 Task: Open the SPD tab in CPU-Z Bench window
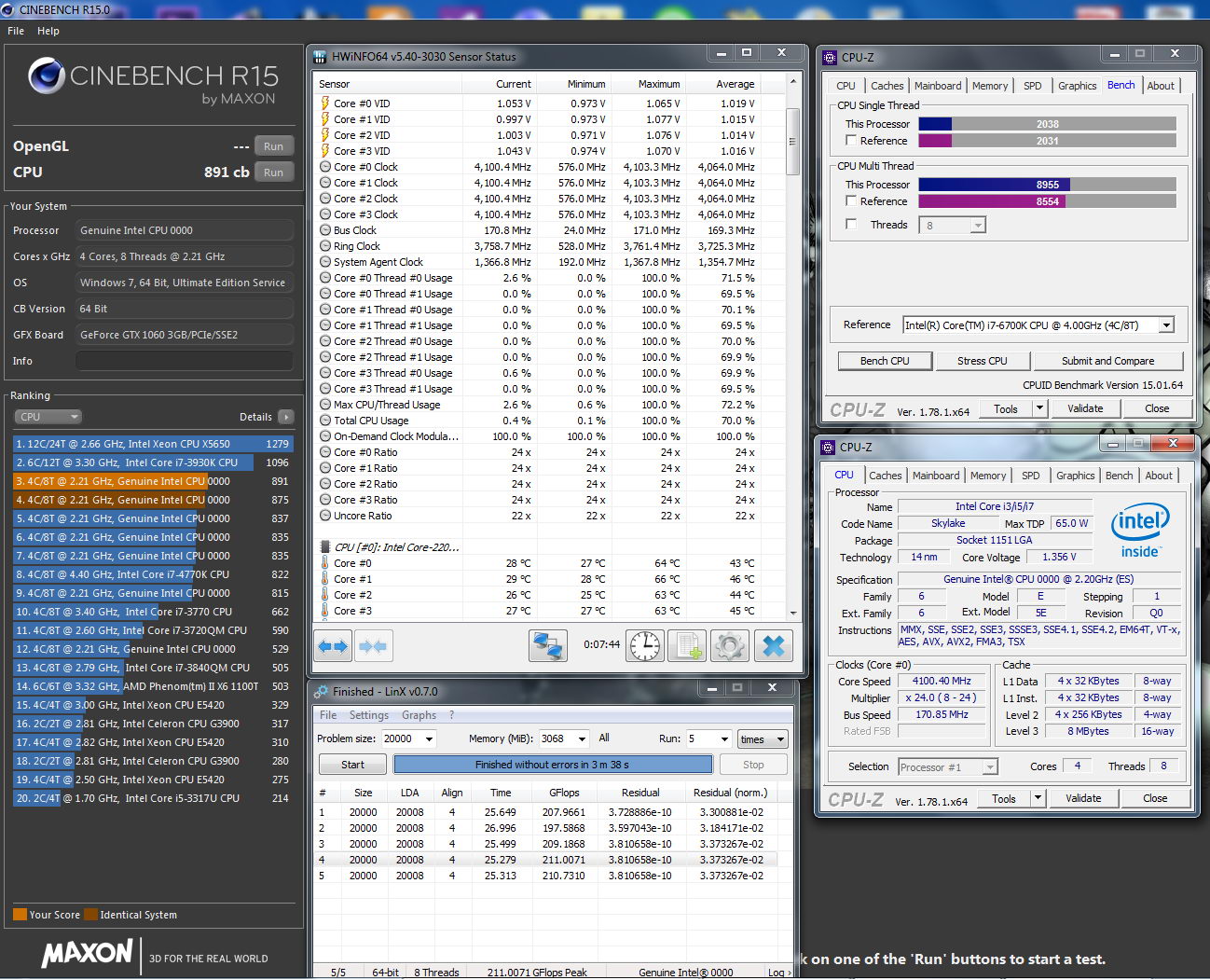click(x=1033, y=86)
